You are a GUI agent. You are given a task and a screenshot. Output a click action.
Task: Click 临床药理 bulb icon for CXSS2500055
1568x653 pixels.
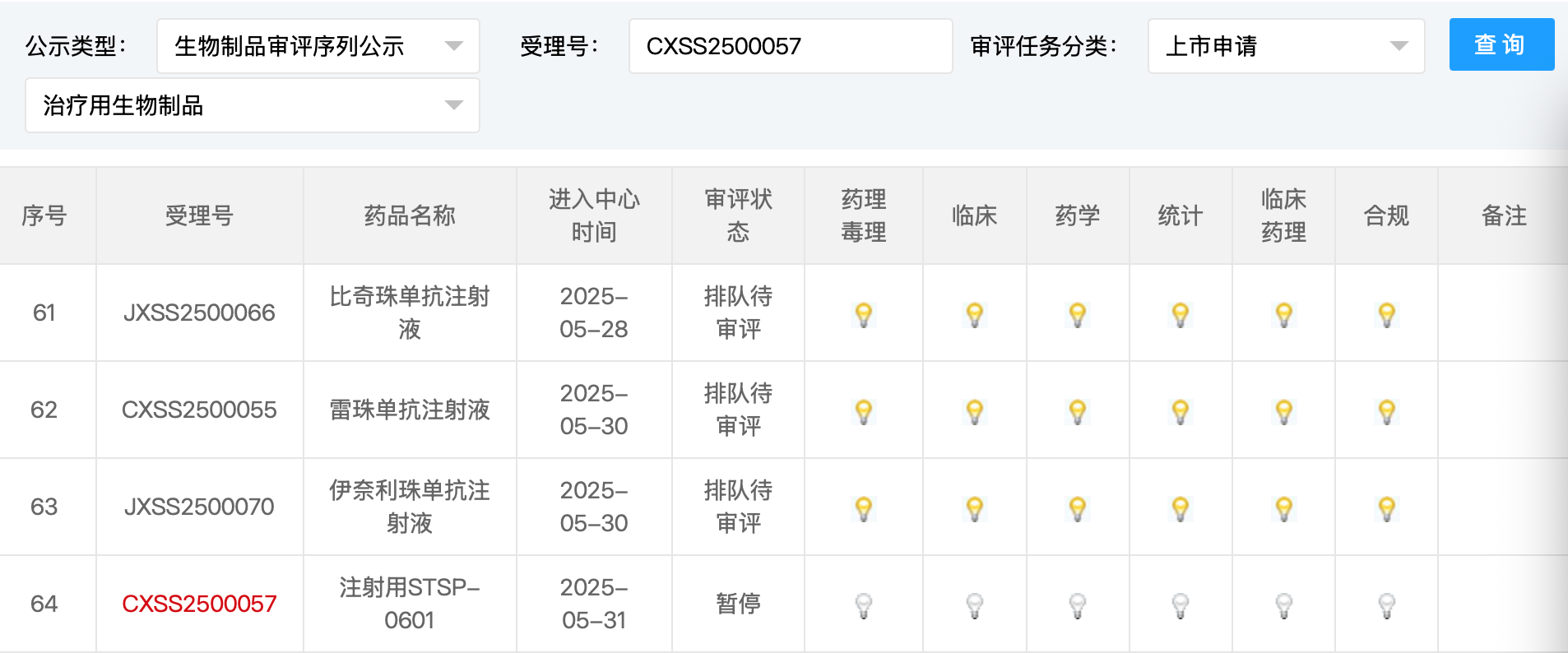(x=1283, y=411)
